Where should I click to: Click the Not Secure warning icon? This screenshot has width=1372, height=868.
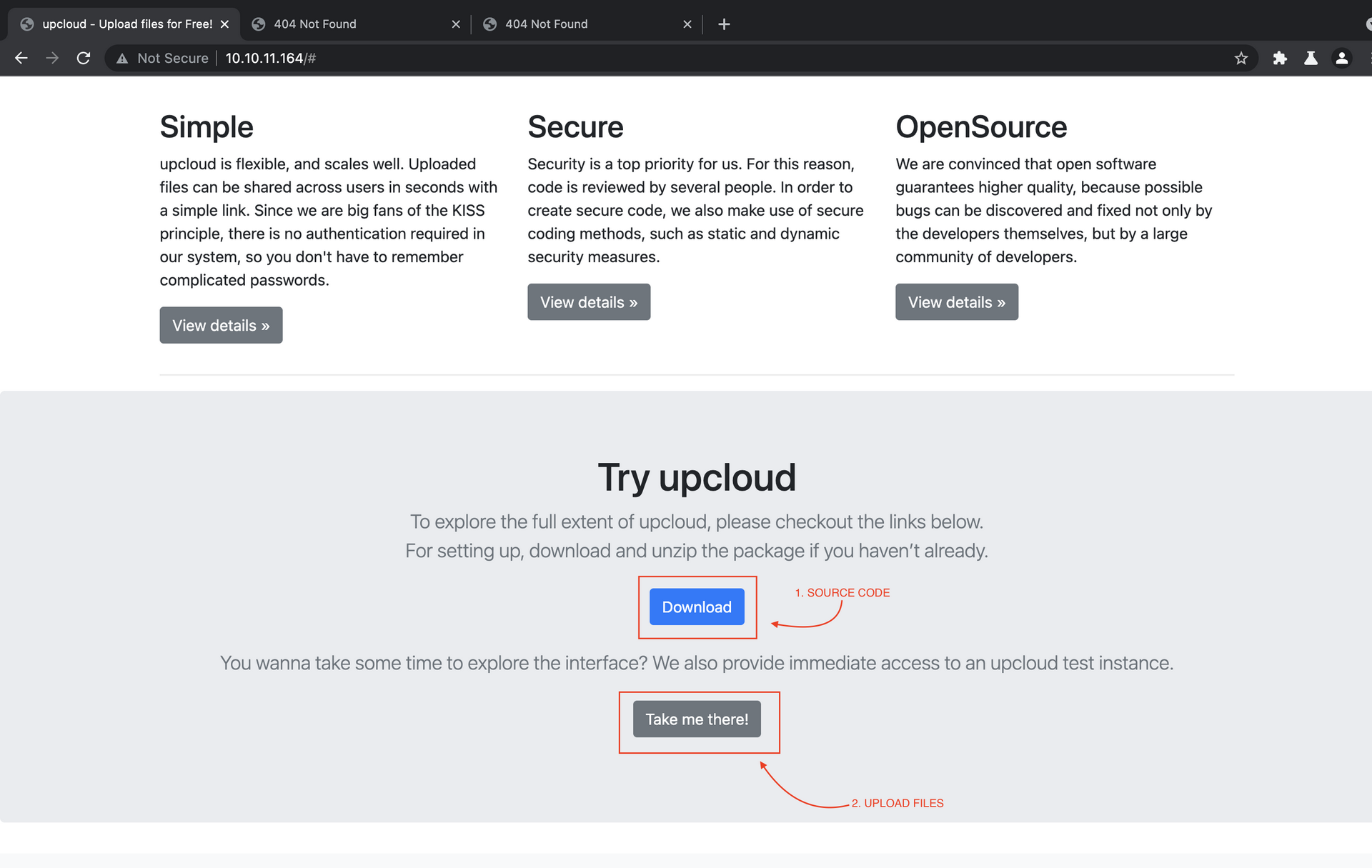pyautogui.click(x=122, y=59)
